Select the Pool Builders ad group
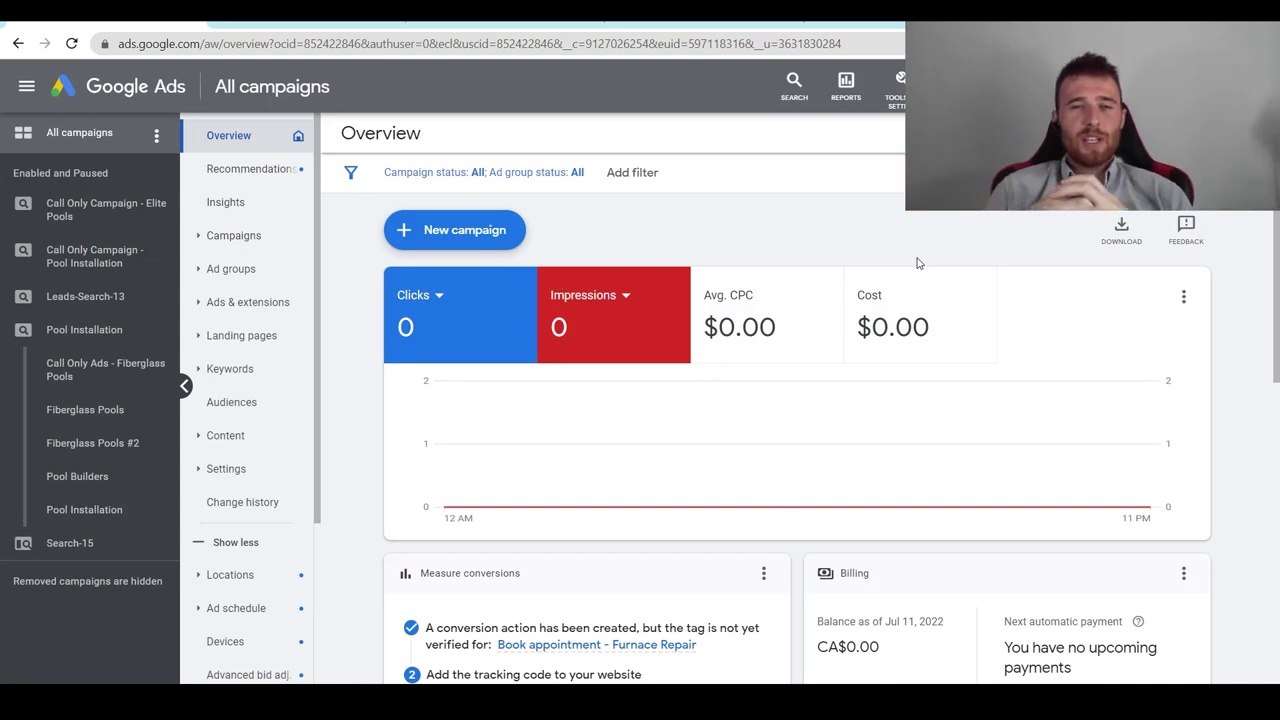The image size is (1280, 720). pyautogui.click(x=77, y=476)
